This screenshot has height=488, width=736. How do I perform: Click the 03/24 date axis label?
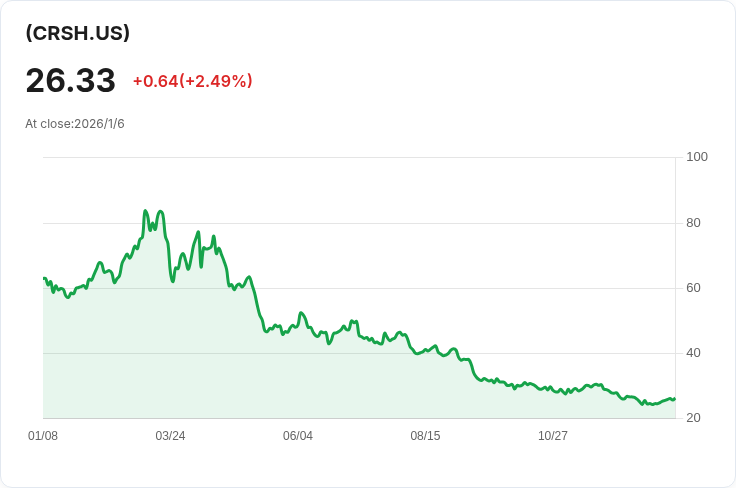tap(170, 436)
